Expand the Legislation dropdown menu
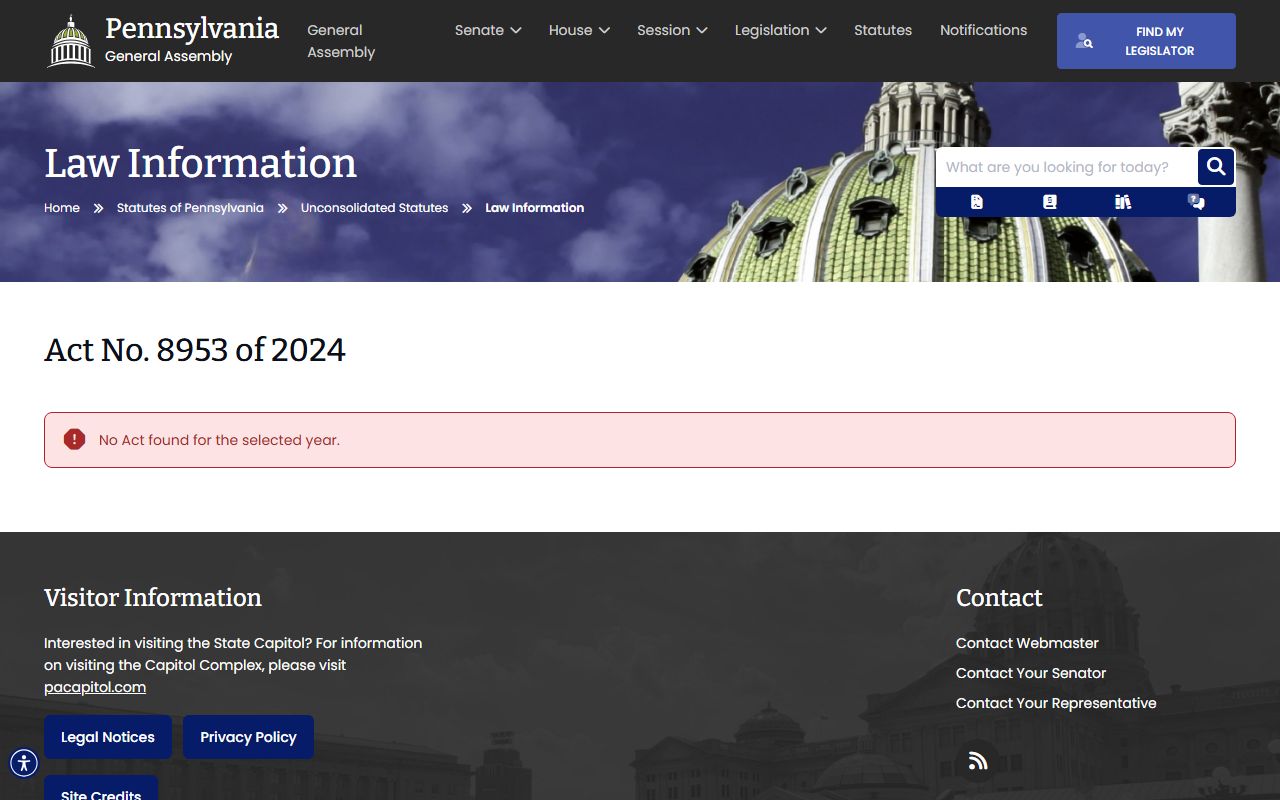The image size is (1280, 800). tap(780, 30)
